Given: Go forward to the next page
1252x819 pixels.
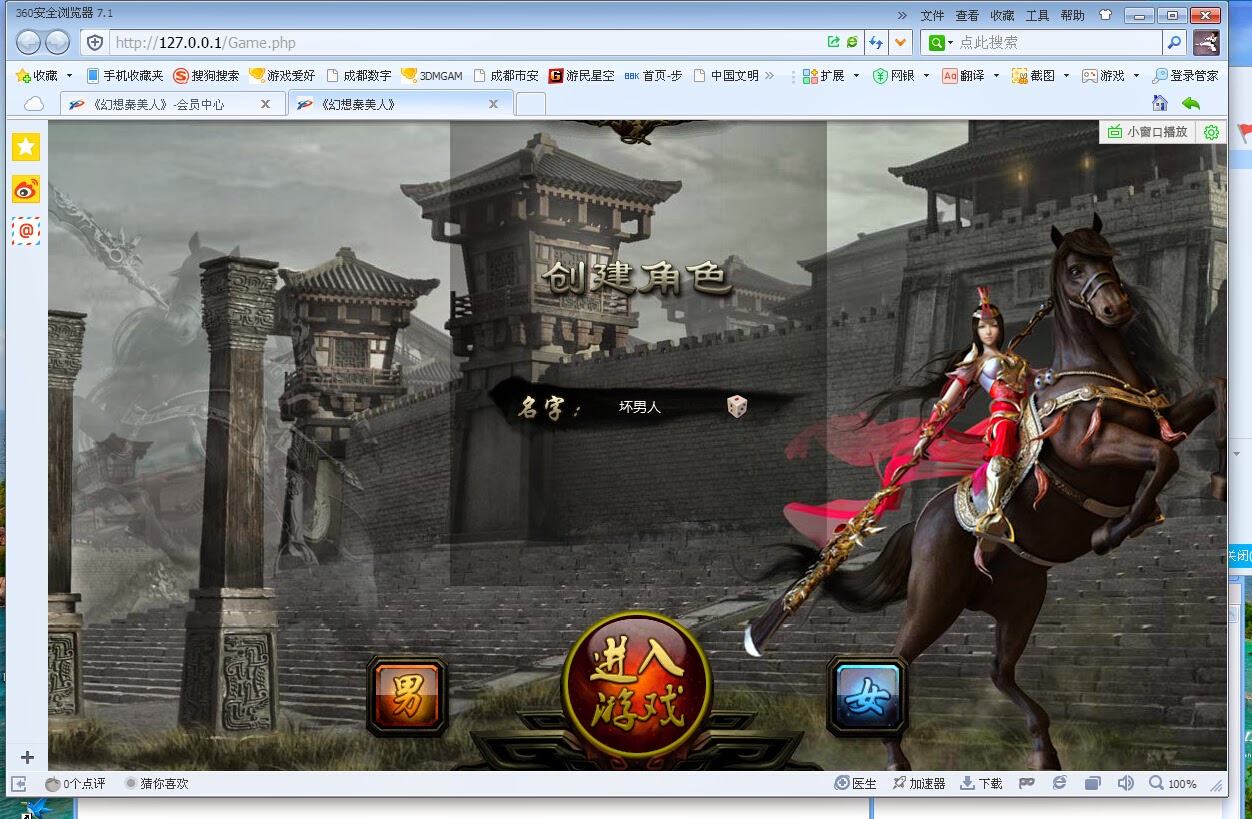Looking at the screenshot, I should coord(58,42).
